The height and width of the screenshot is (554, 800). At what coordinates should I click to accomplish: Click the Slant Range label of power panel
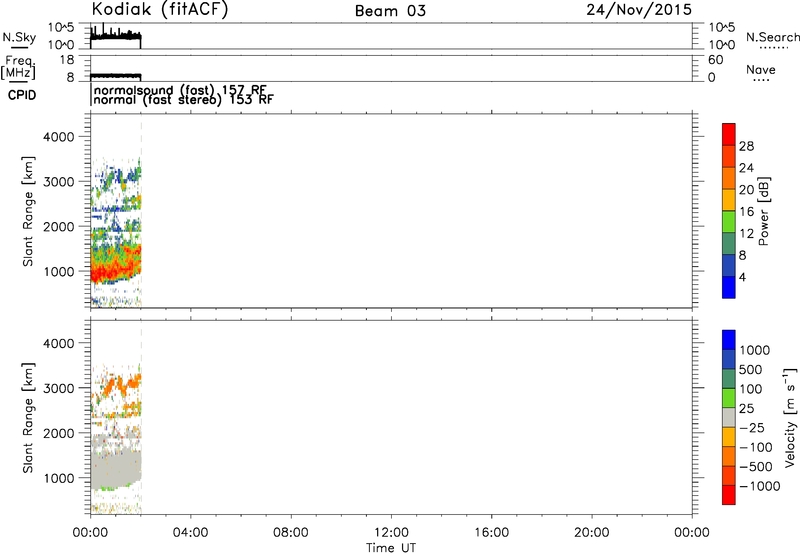pyautogui.click(x=28, y=211)
